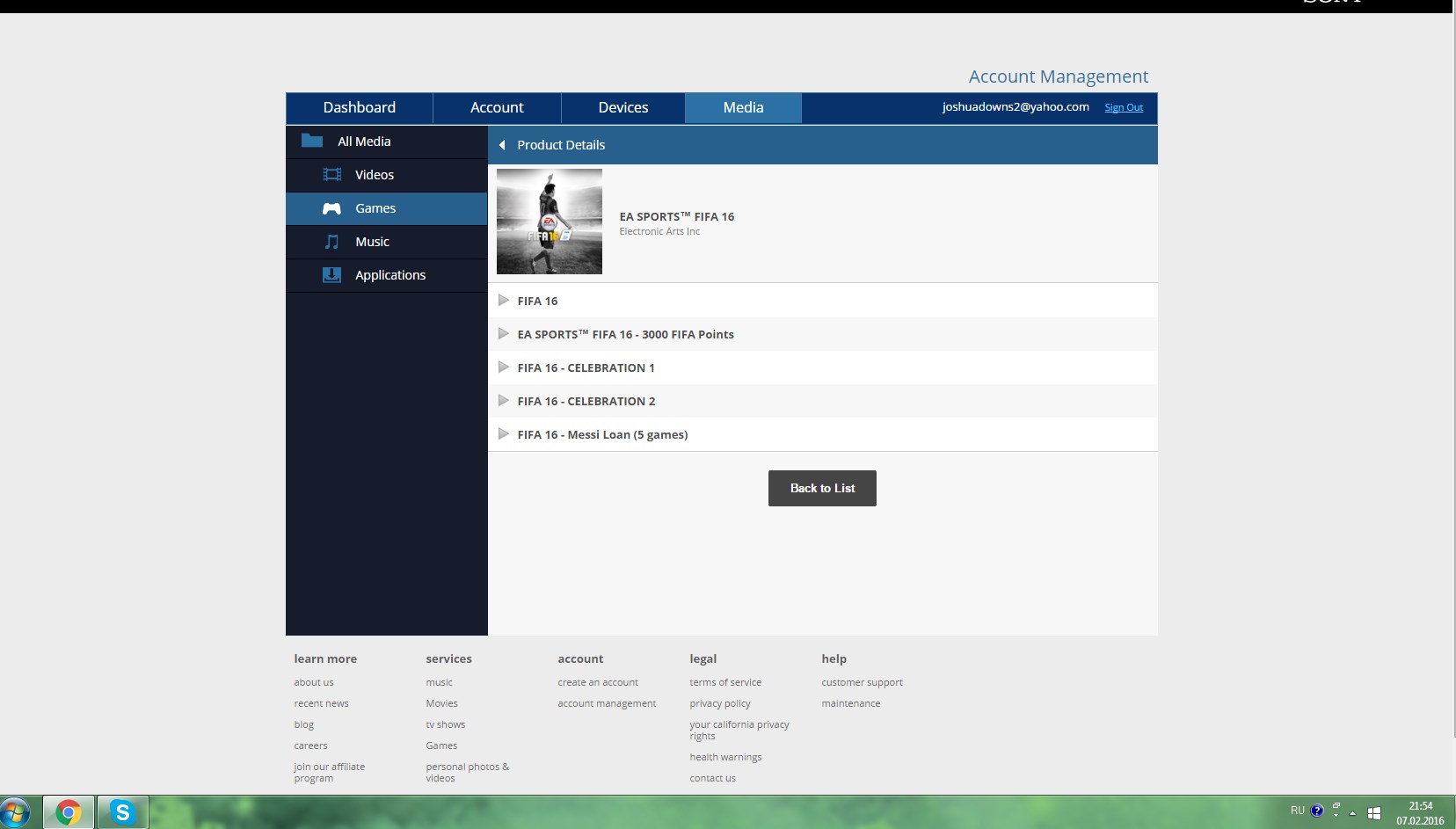The width and height of the screenshot is (1456, 829).
Task: Click the Back to List button
Action: click(x=822, y=488)
